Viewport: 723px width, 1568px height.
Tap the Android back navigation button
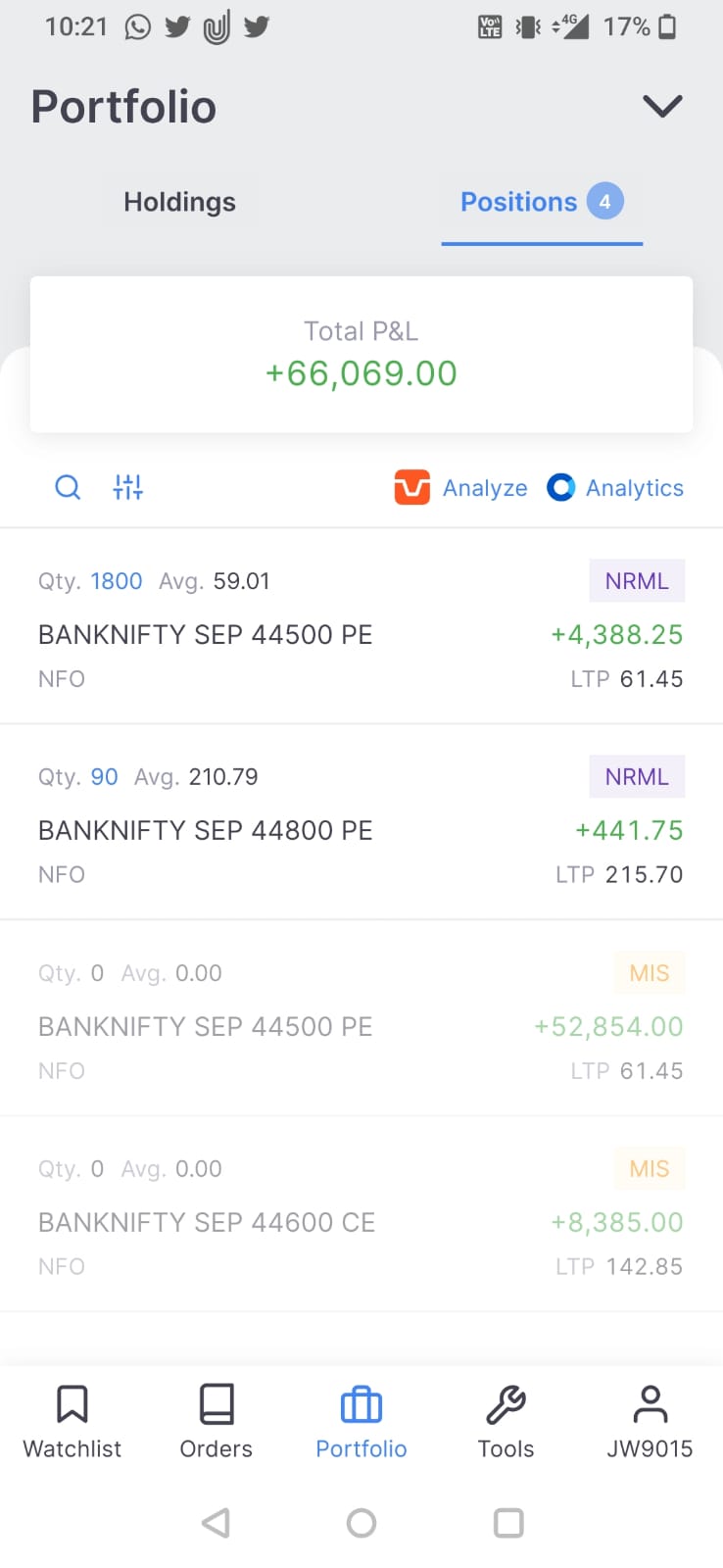tap(216, 1523)
